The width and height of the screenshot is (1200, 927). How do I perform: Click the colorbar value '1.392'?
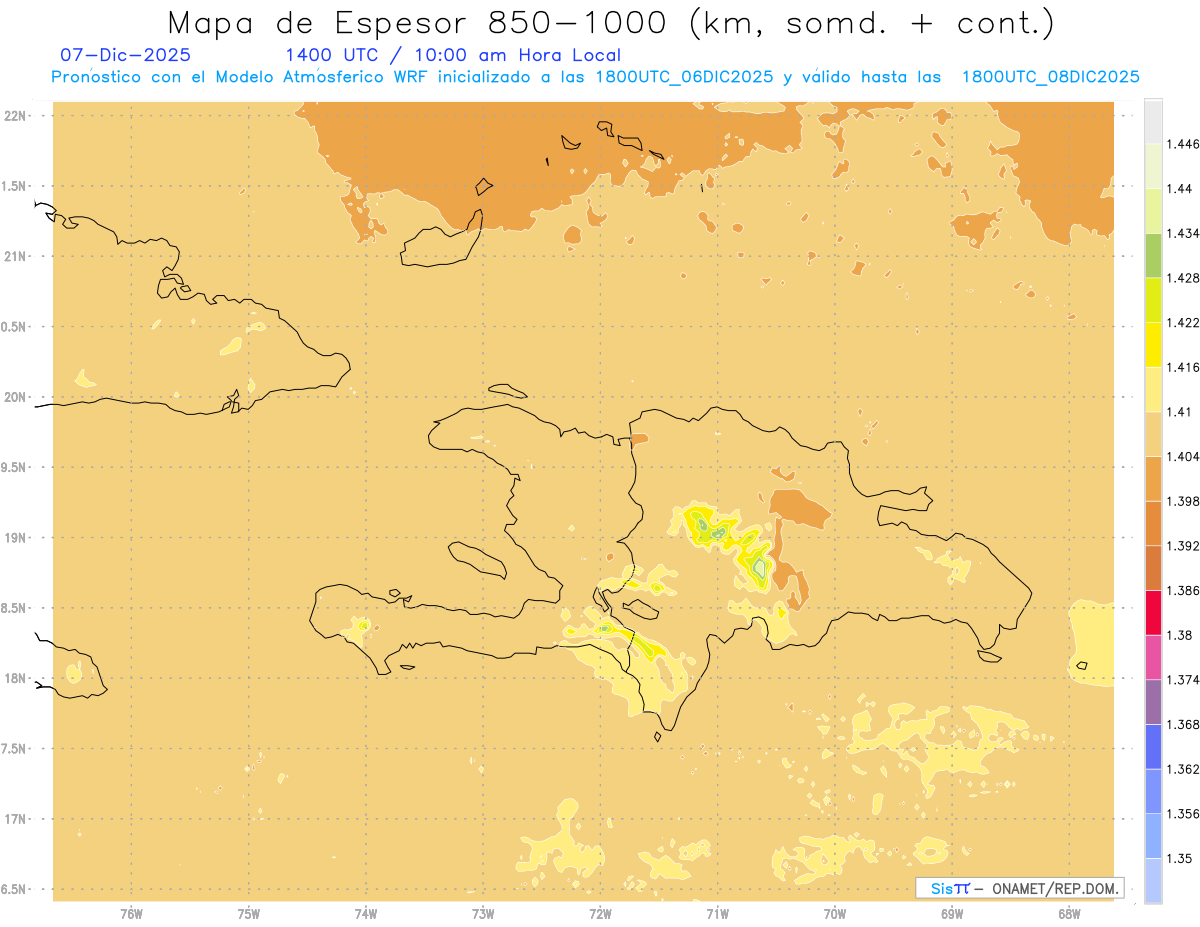point(1185,546)
